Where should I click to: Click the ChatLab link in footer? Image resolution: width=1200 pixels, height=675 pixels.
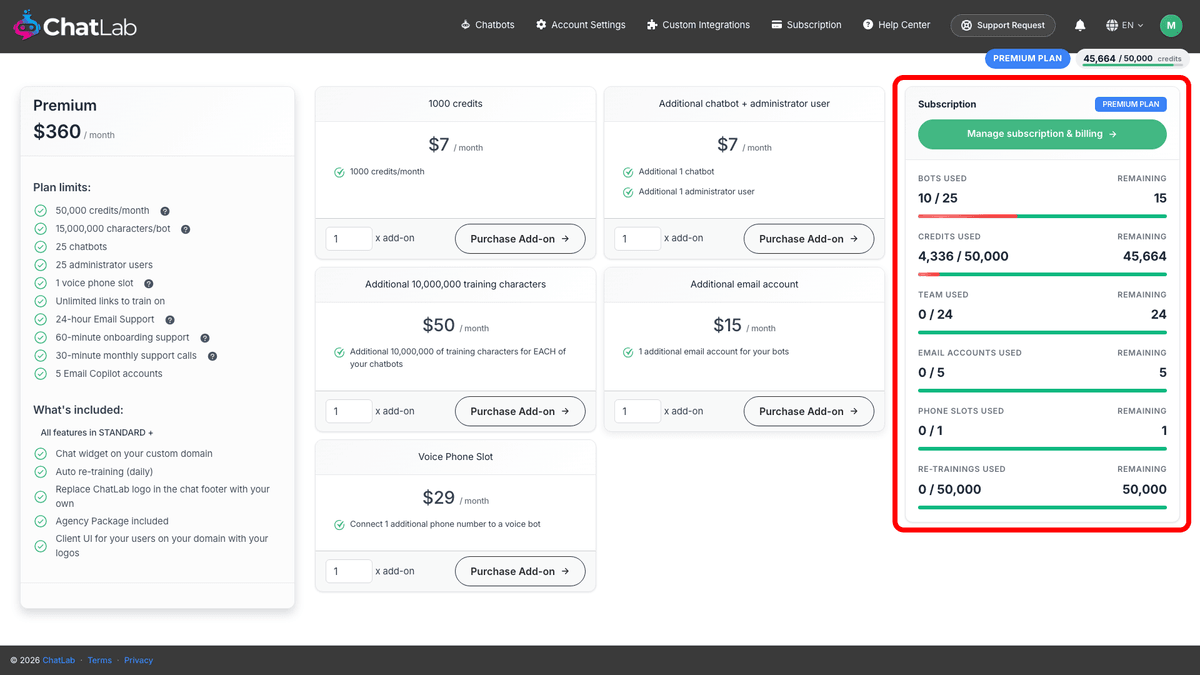click(59, 660)
